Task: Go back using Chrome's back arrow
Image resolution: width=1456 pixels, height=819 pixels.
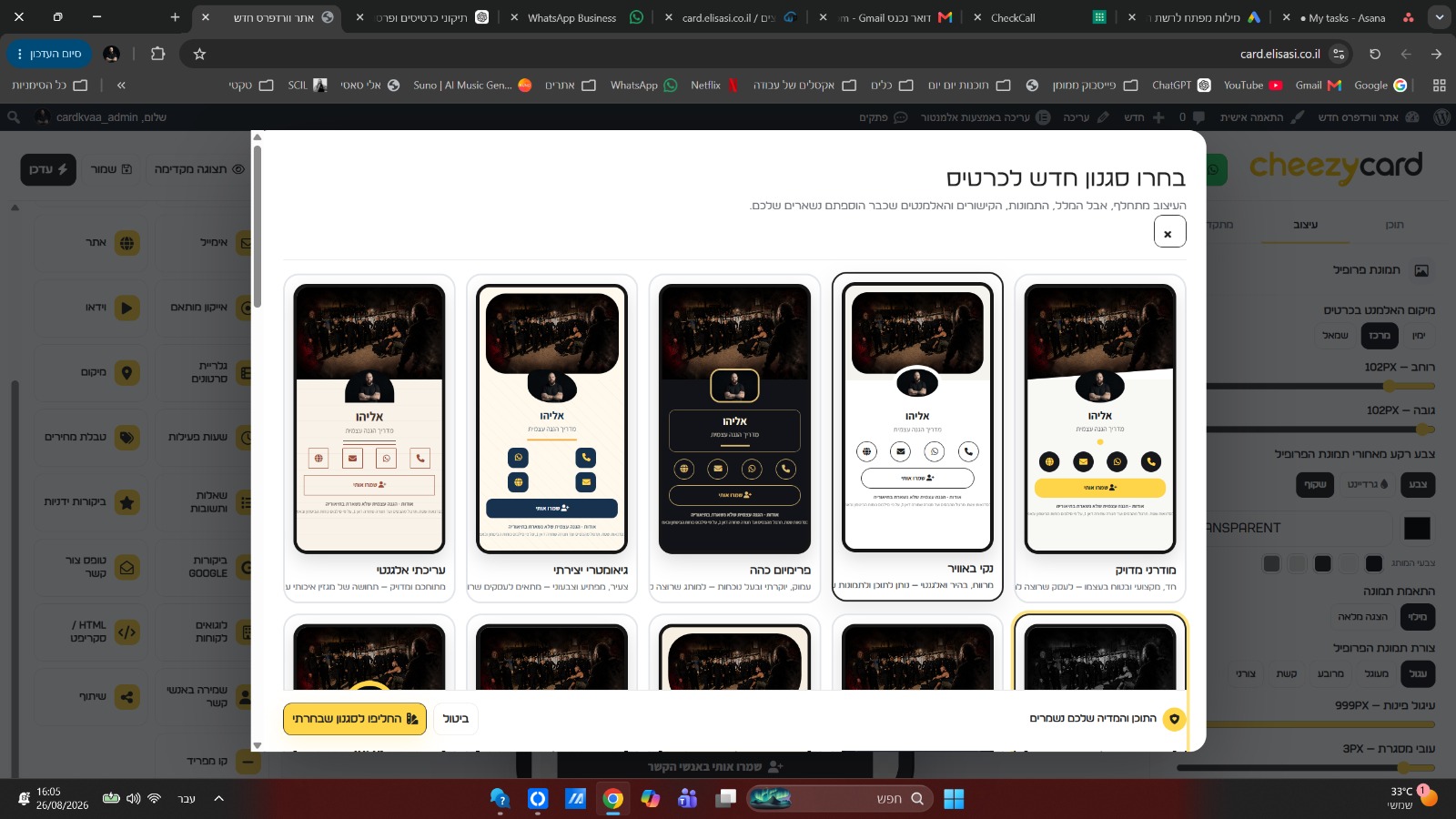Action: tap(1406, 54)
